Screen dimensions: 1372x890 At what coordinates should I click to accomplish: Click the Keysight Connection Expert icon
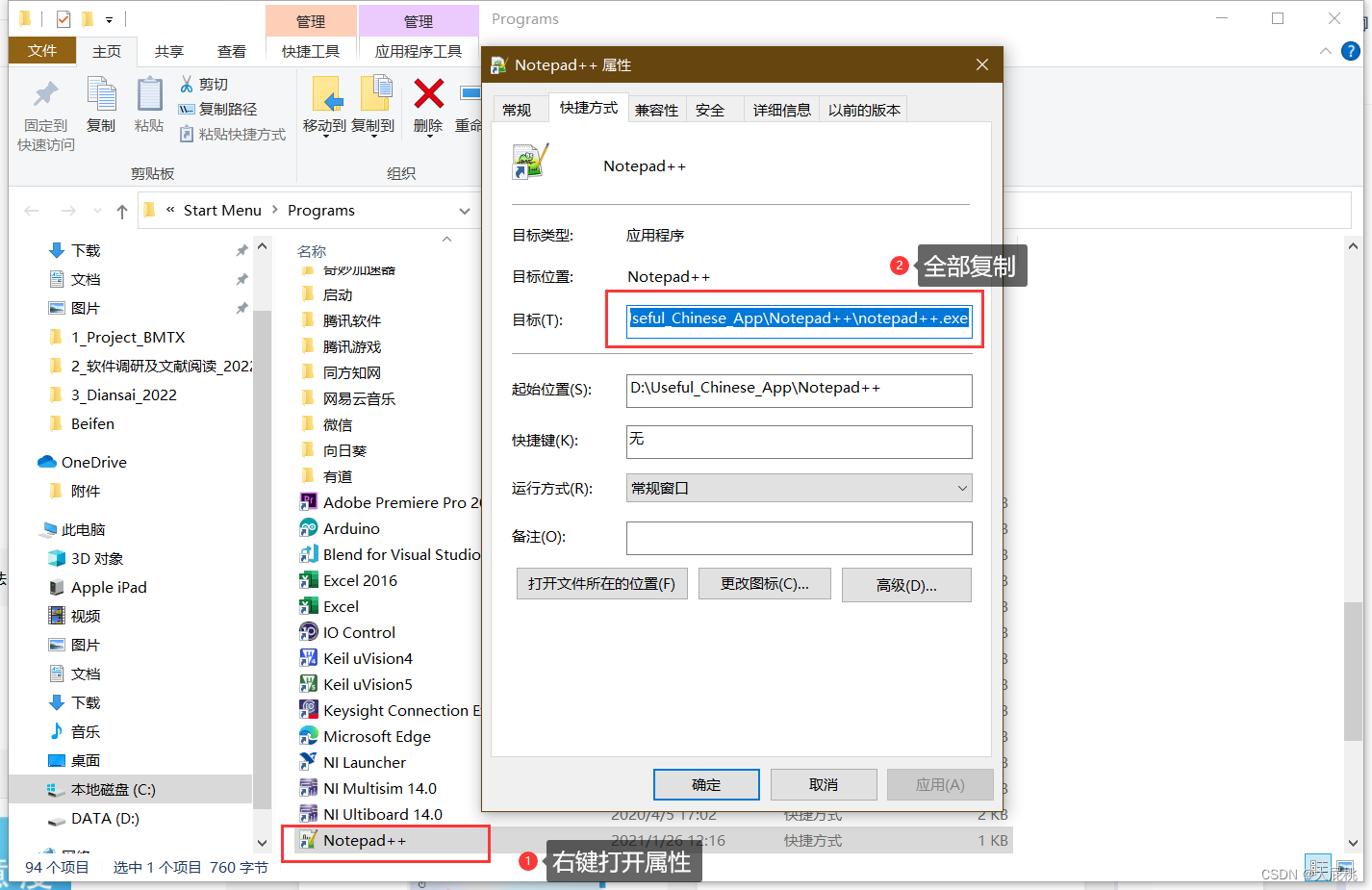308,710
